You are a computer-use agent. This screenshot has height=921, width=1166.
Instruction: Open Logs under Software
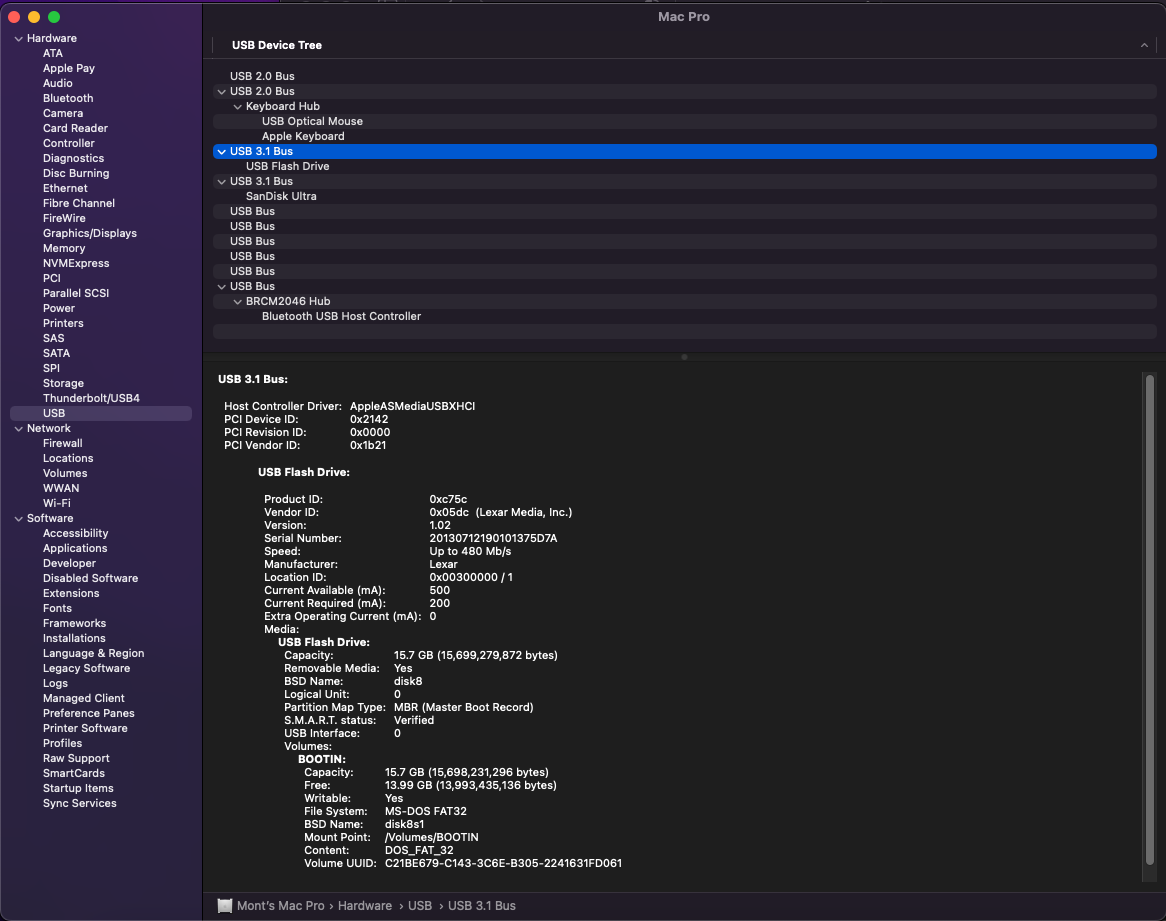coord(55,683)
